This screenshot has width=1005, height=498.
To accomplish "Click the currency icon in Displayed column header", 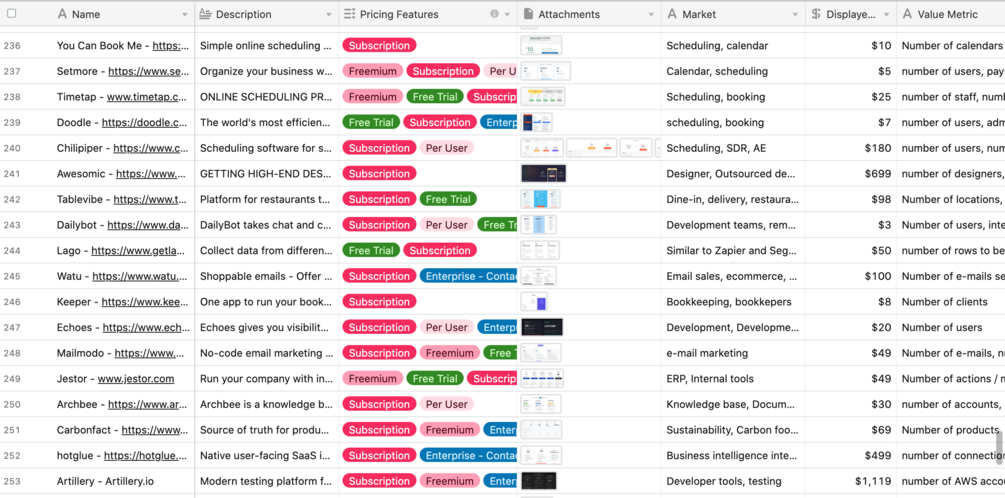I will pyautogui.click(x=815, y=14).
